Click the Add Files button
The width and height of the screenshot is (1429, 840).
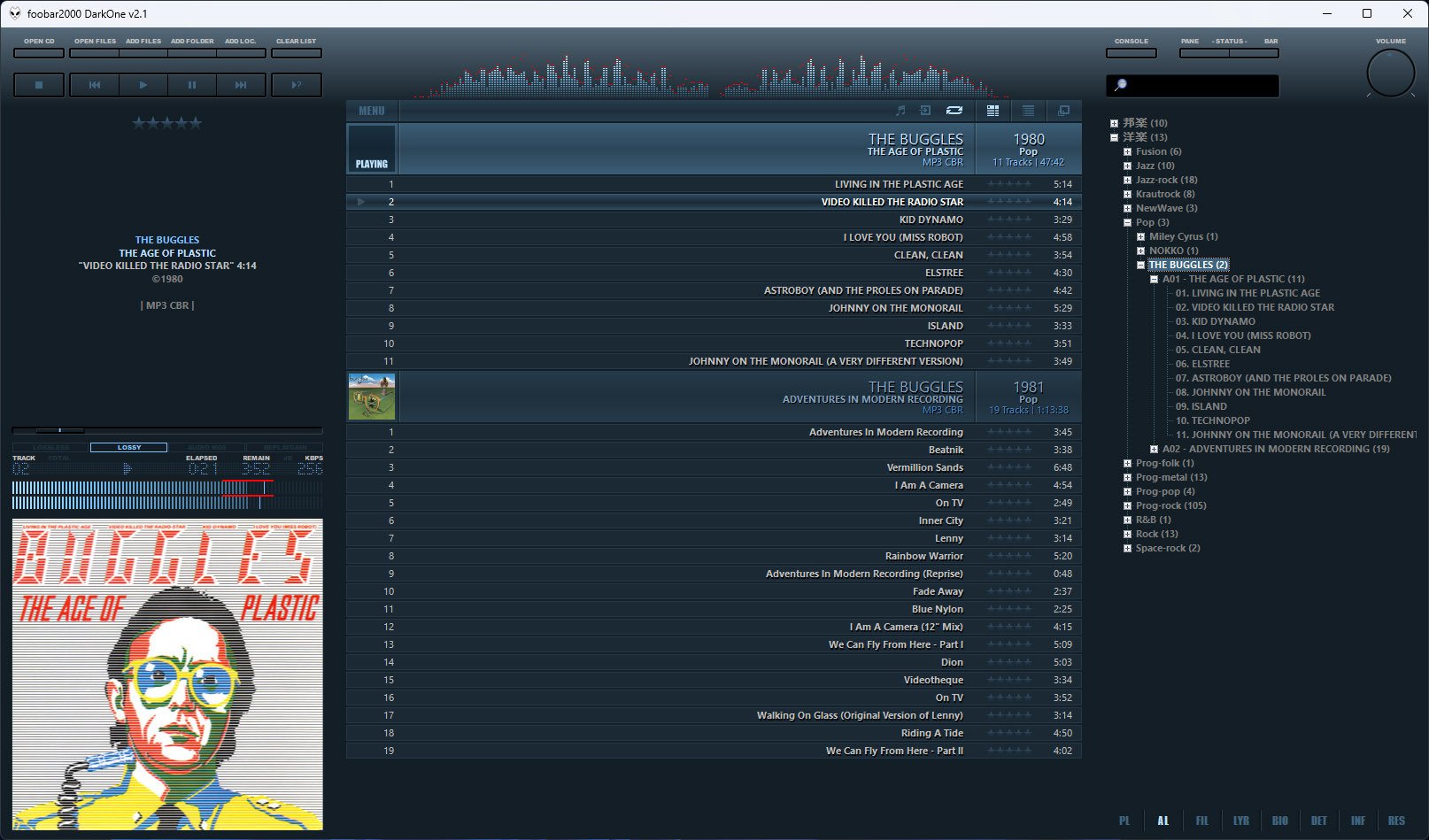[x=143, y=53]
